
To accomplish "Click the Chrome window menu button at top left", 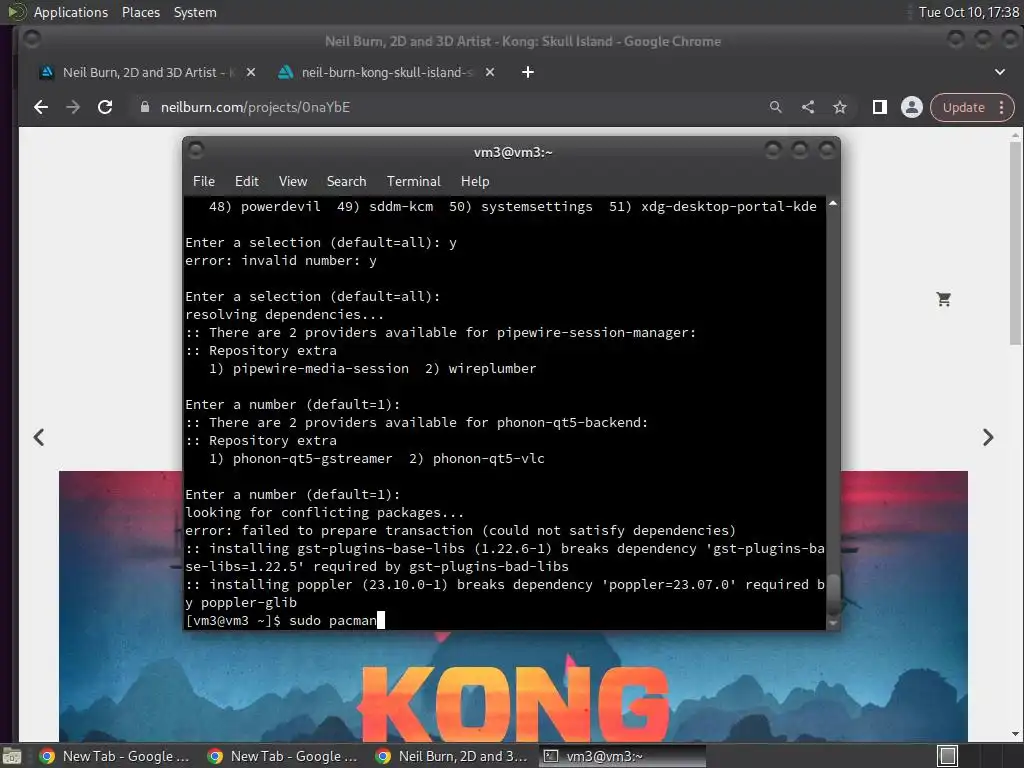I will pyautogui.click(x=31, y=40).
